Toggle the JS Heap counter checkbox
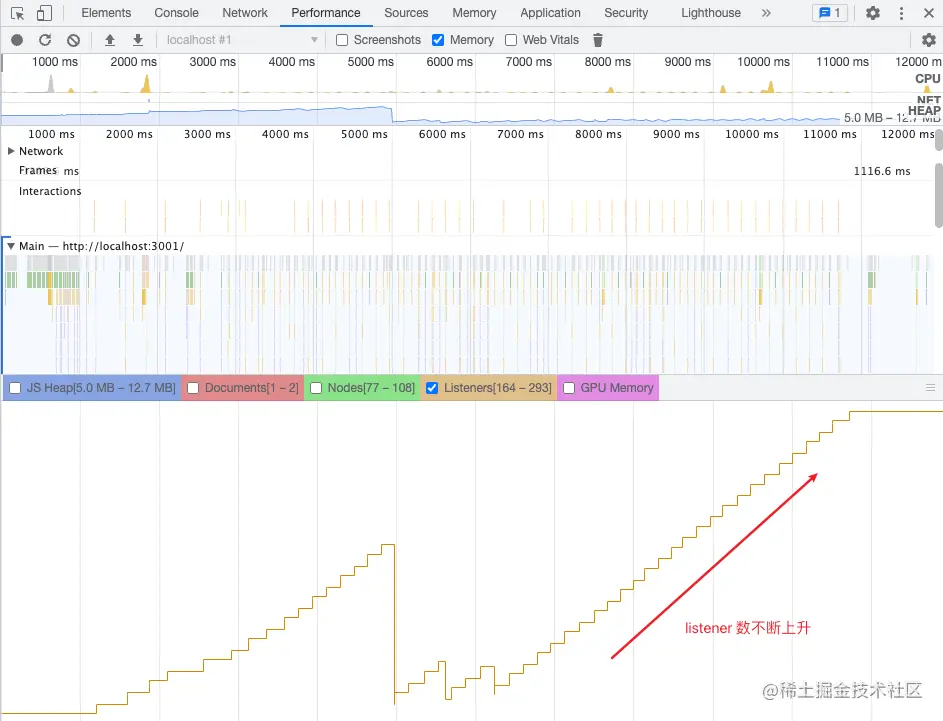Viewport: 943px width, 721px height. (x=15, y=388)
